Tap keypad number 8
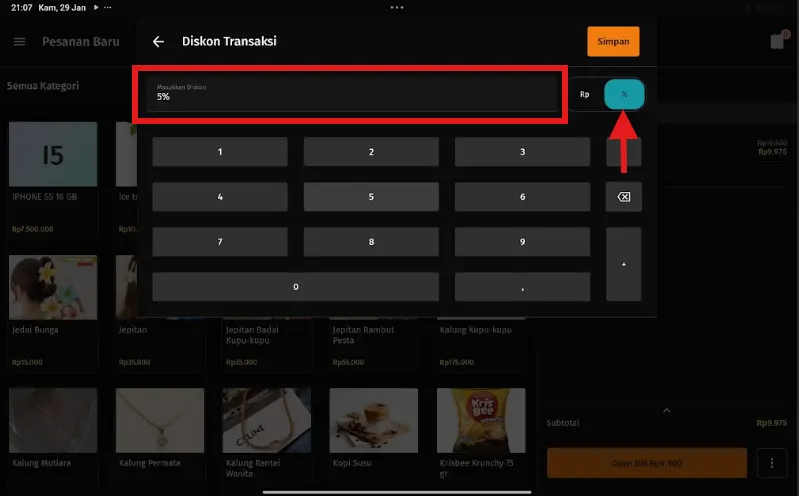 tap(371, 242)
